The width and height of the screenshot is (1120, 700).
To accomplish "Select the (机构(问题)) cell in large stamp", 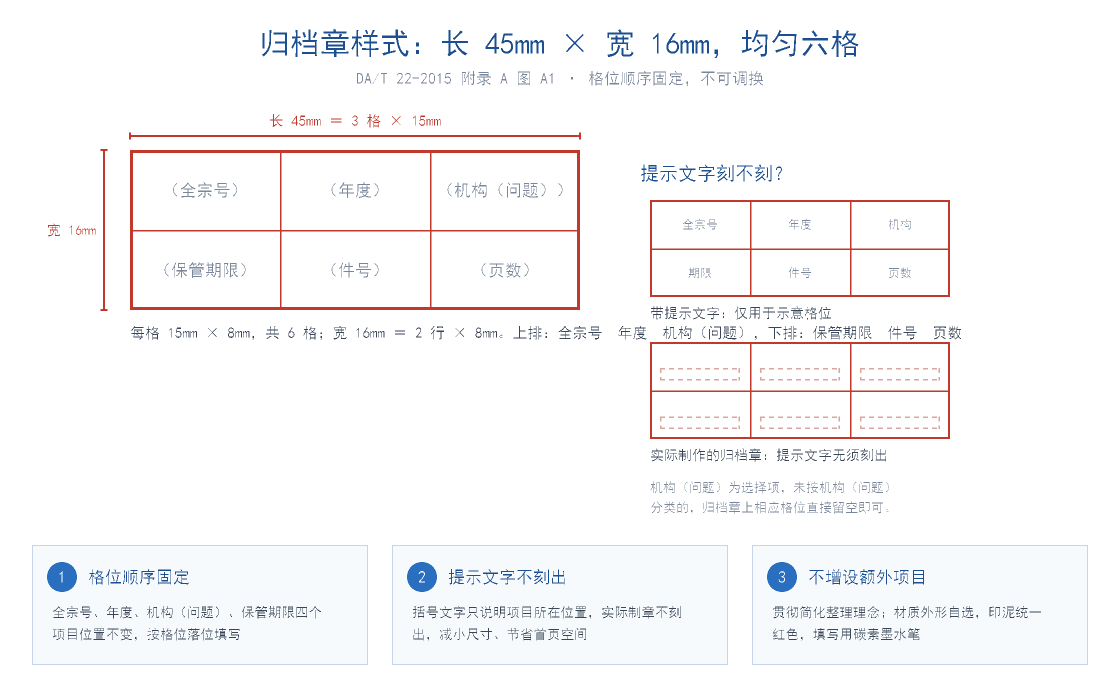I will click(504, 190).
